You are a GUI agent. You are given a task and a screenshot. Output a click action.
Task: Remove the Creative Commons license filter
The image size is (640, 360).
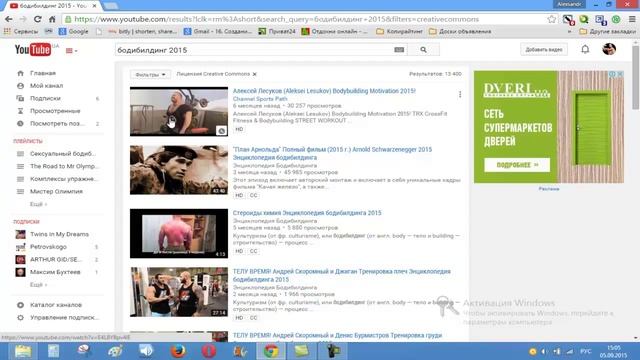254,74
